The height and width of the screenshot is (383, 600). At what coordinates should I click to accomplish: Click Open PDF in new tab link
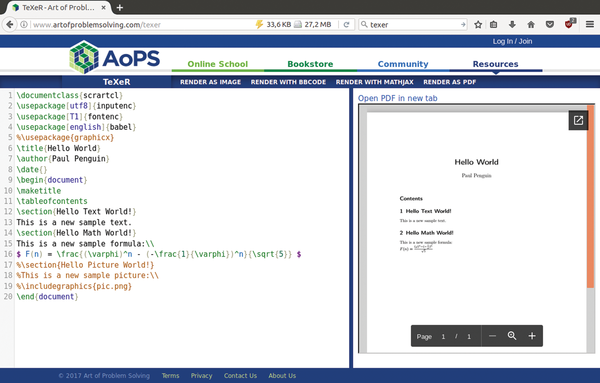tap(398, 98)
